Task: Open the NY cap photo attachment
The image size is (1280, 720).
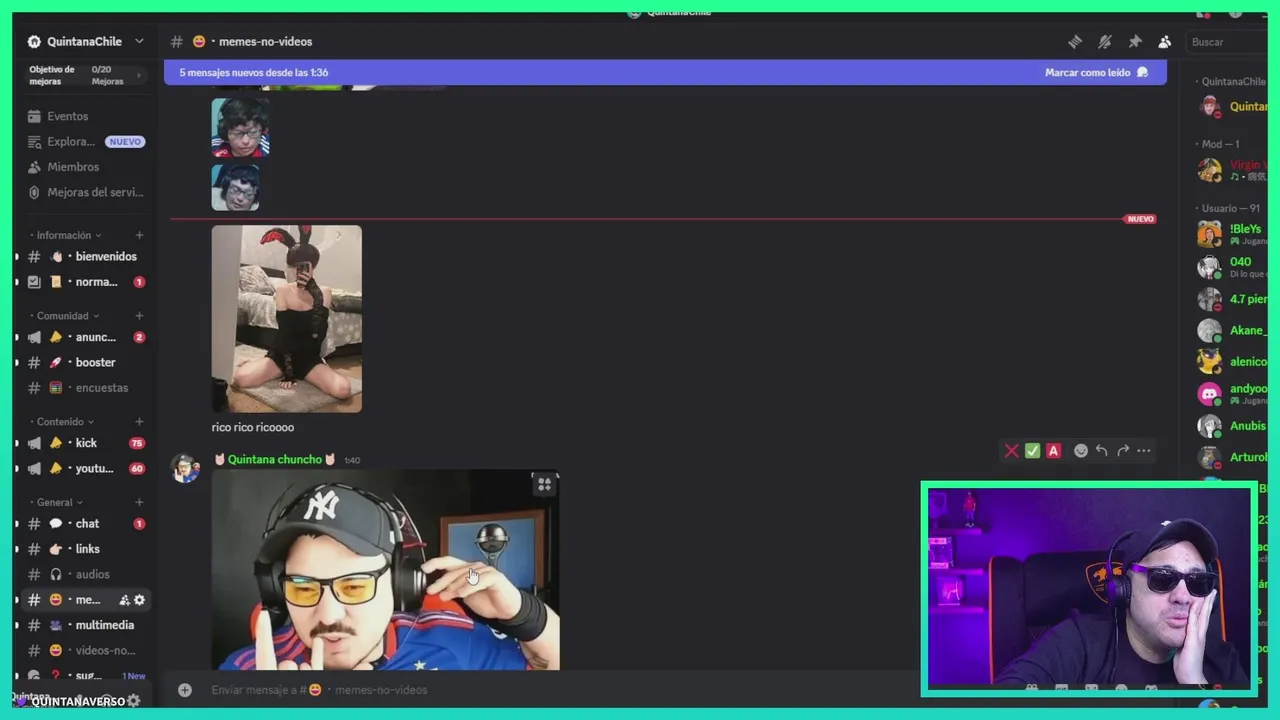Action: (385, 570)
